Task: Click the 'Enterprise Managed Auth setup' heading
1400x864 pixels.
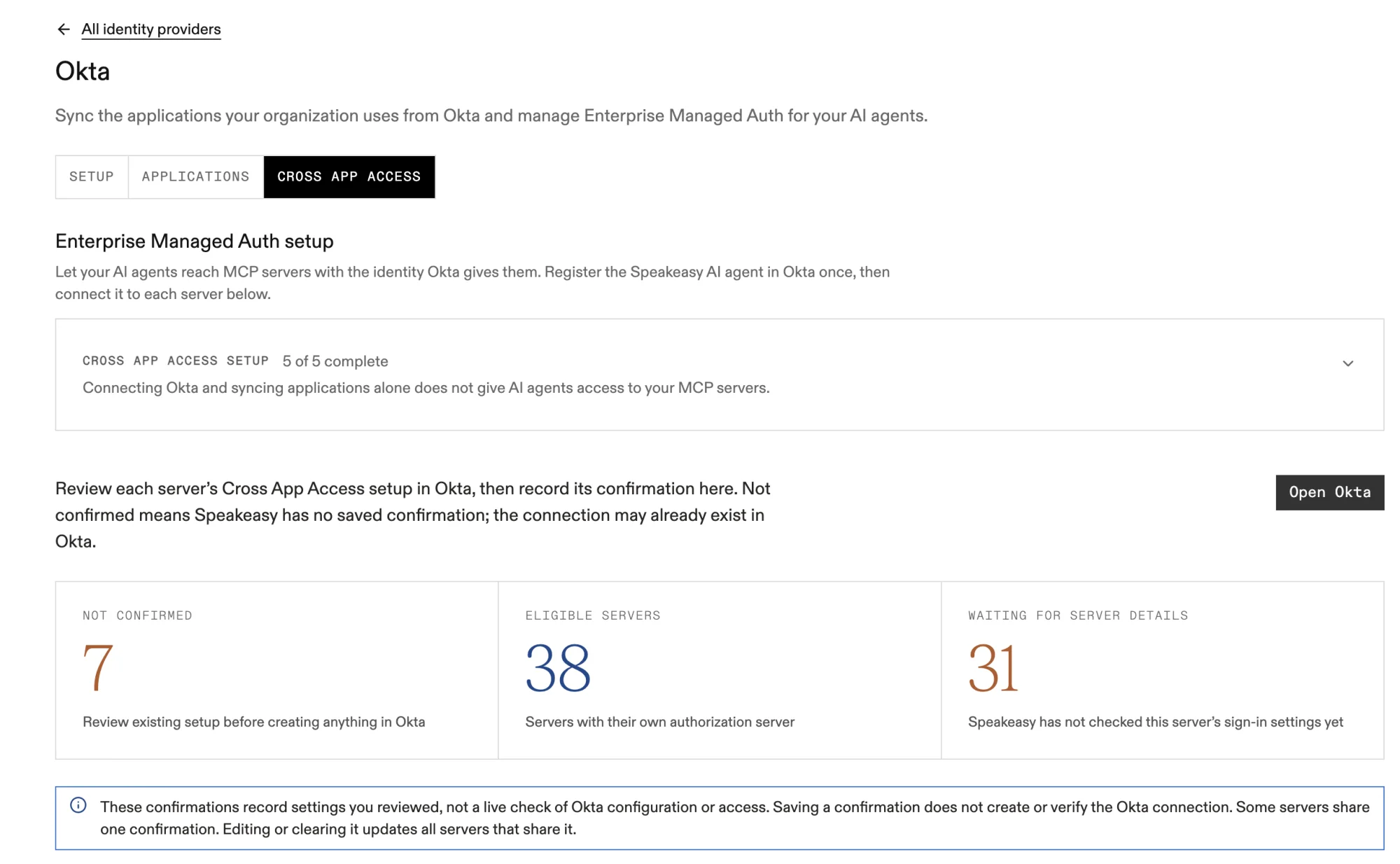Action: [x=195, y=242]
